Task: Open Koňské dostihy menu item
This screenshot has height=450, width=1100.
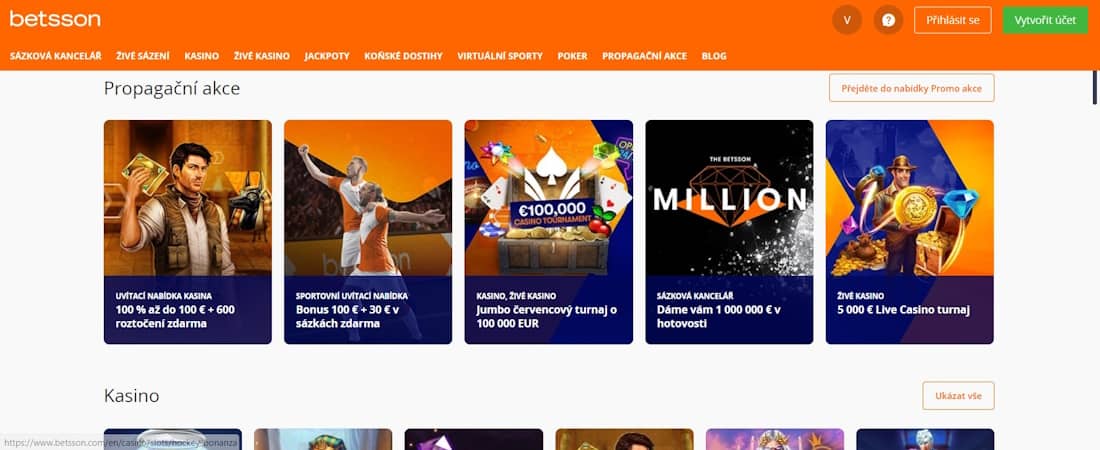Action: coord(403,56)
